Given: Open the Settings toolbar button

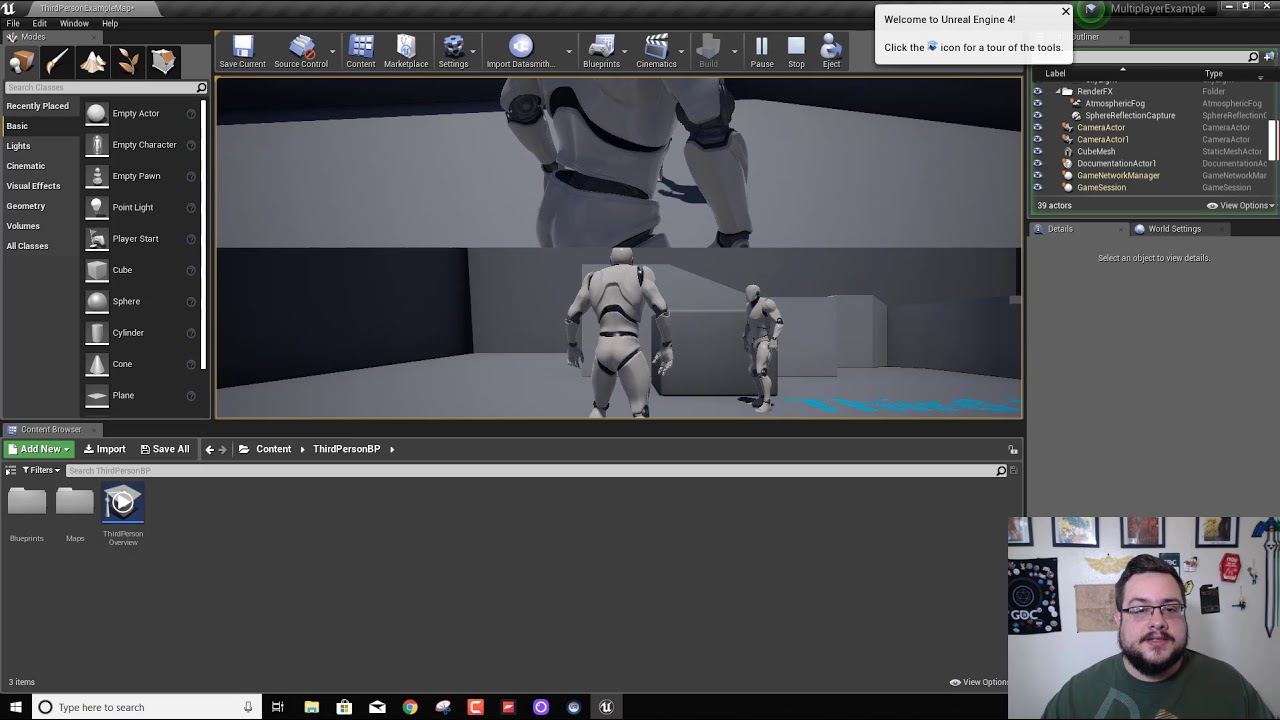Looking at the screenshot, I should 453,52.
